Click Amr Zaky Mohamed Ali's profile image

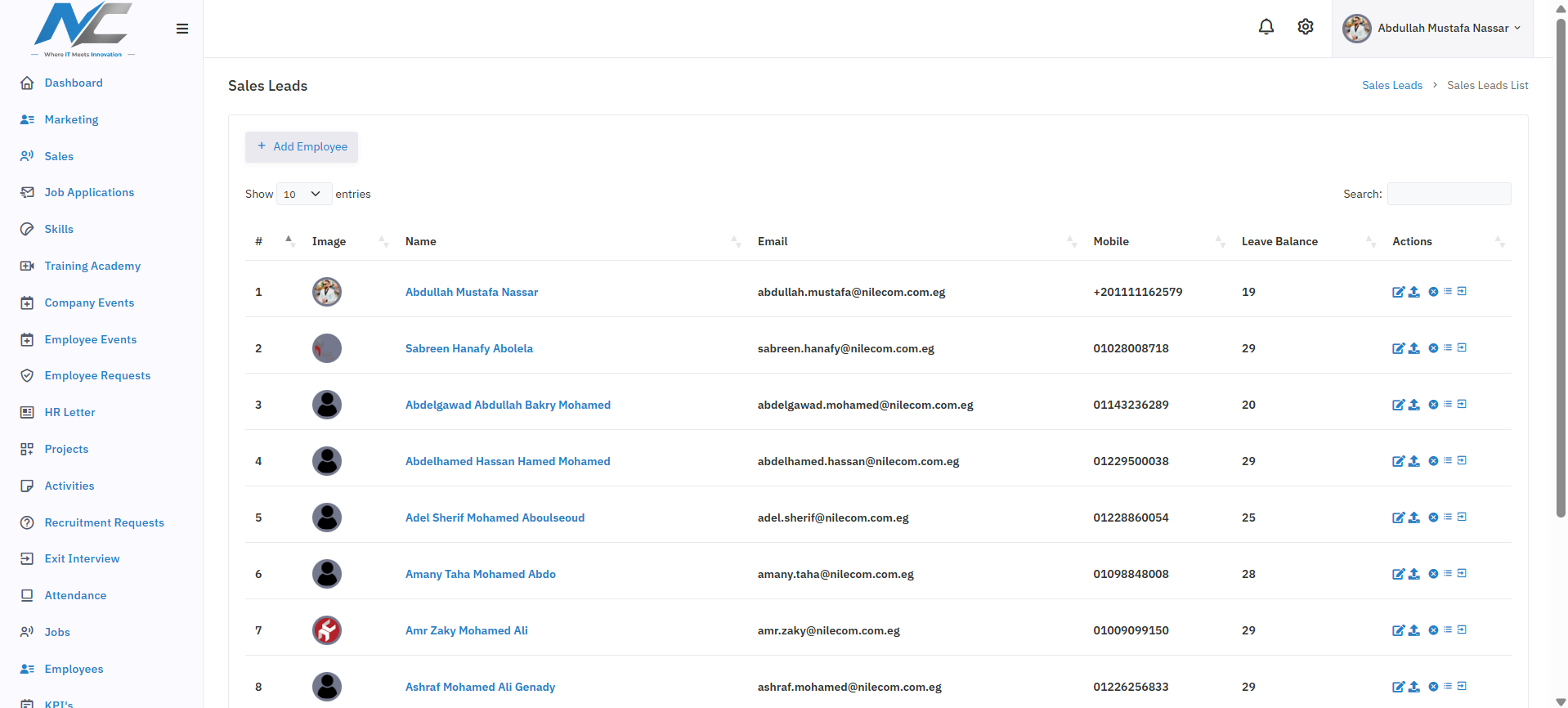(327, 630)
